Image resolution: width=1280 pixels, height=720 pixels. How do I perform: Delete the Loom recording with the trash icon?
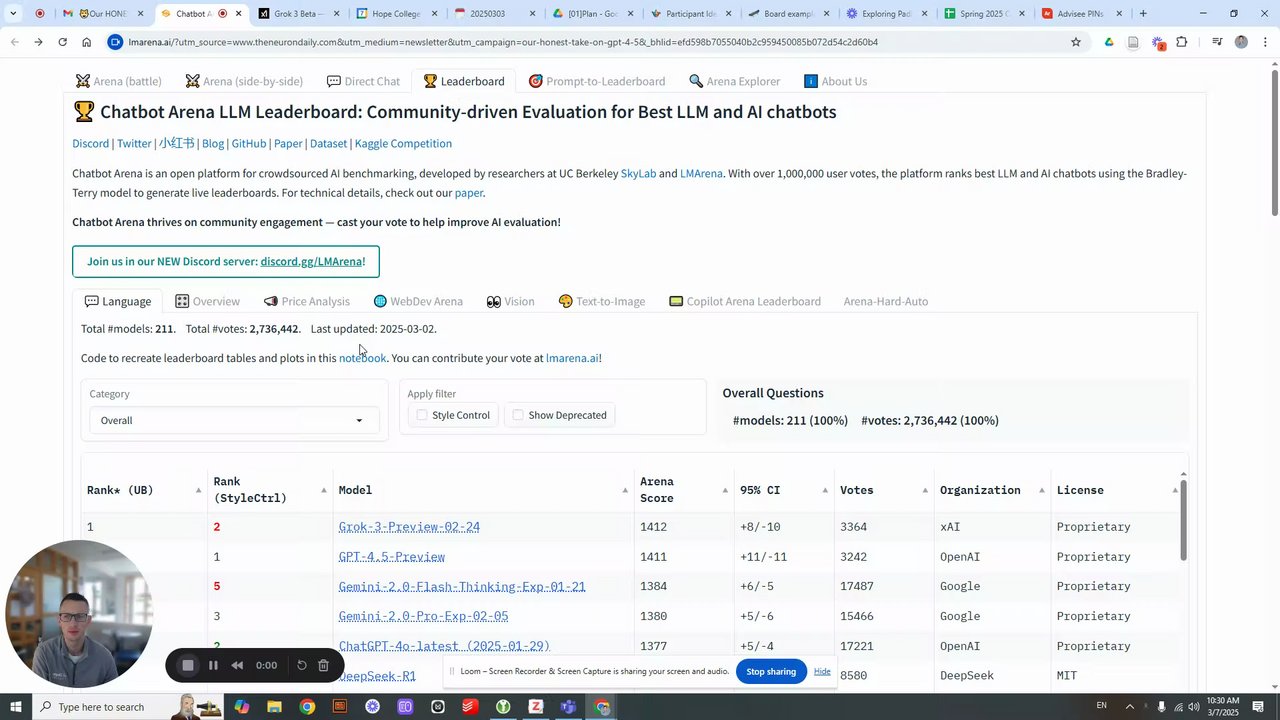tap(323, 665)
